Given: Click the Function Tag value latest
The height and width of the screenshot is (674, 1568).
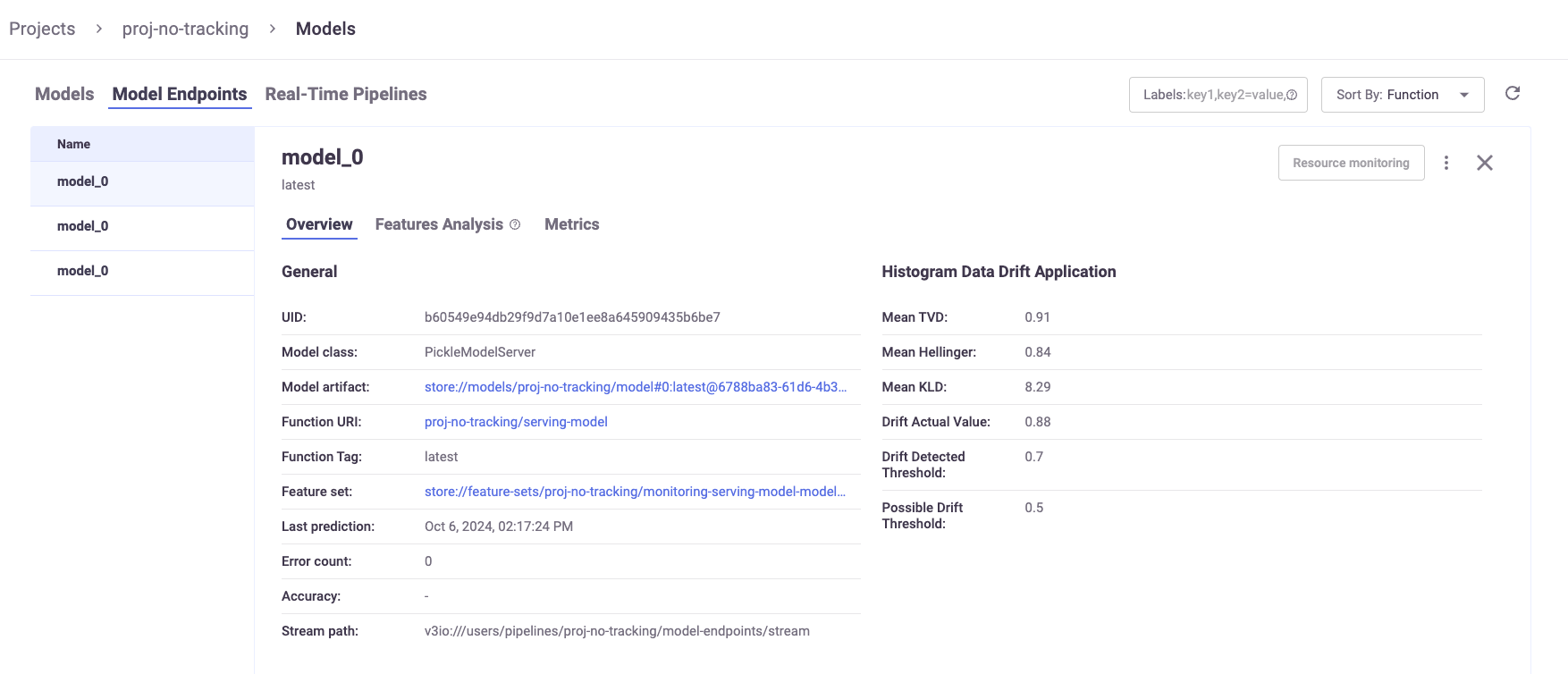Looking at the screenshot, I should pyautogui.click(x=441, y=457).
